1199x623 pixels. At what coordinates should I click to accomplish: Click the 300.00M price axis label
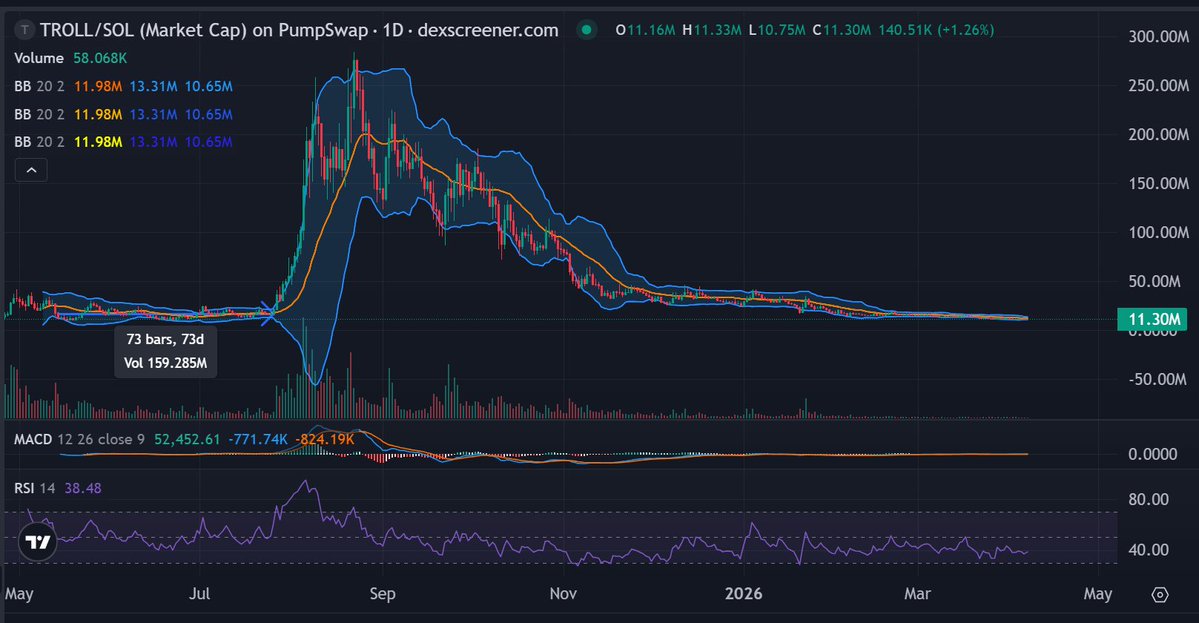(x=1158, y=37)
